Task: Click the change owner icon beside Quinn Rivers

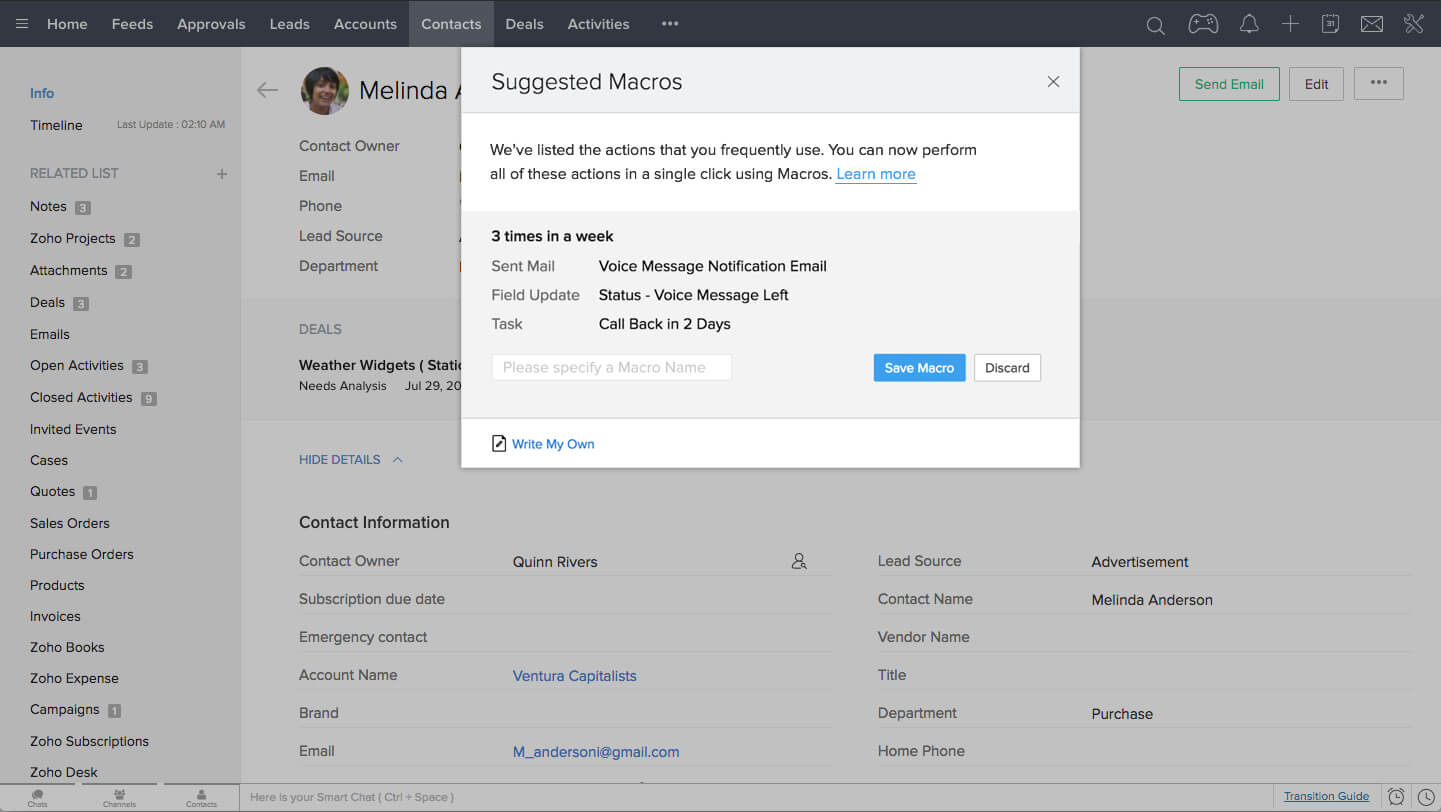Action: click(x=798, y=562)
